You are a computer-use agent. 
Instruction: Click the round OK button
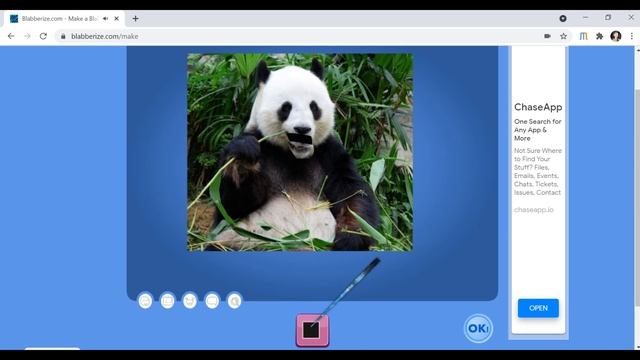pyautogui.click(x=478, y=328)
